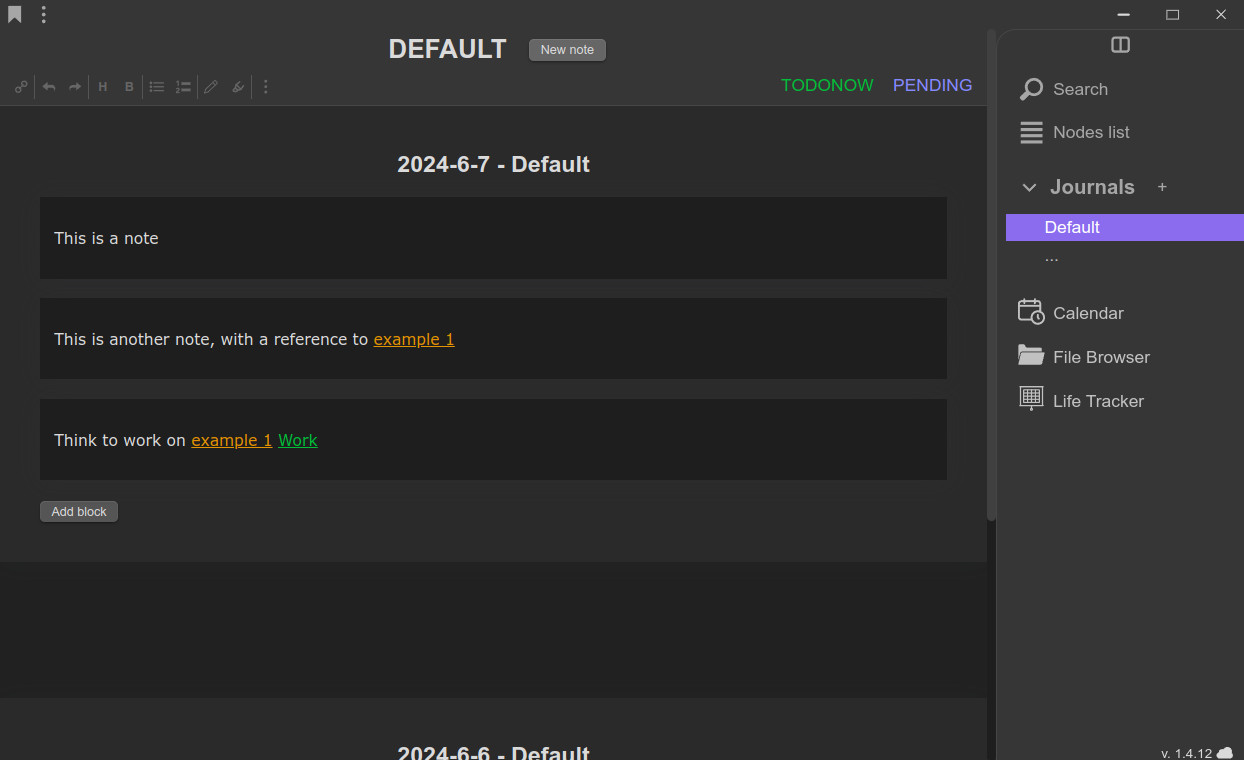This screenshot has height=760, width=1244.
Task: Click the 'This is another note' block text
Action: [211, 340]
